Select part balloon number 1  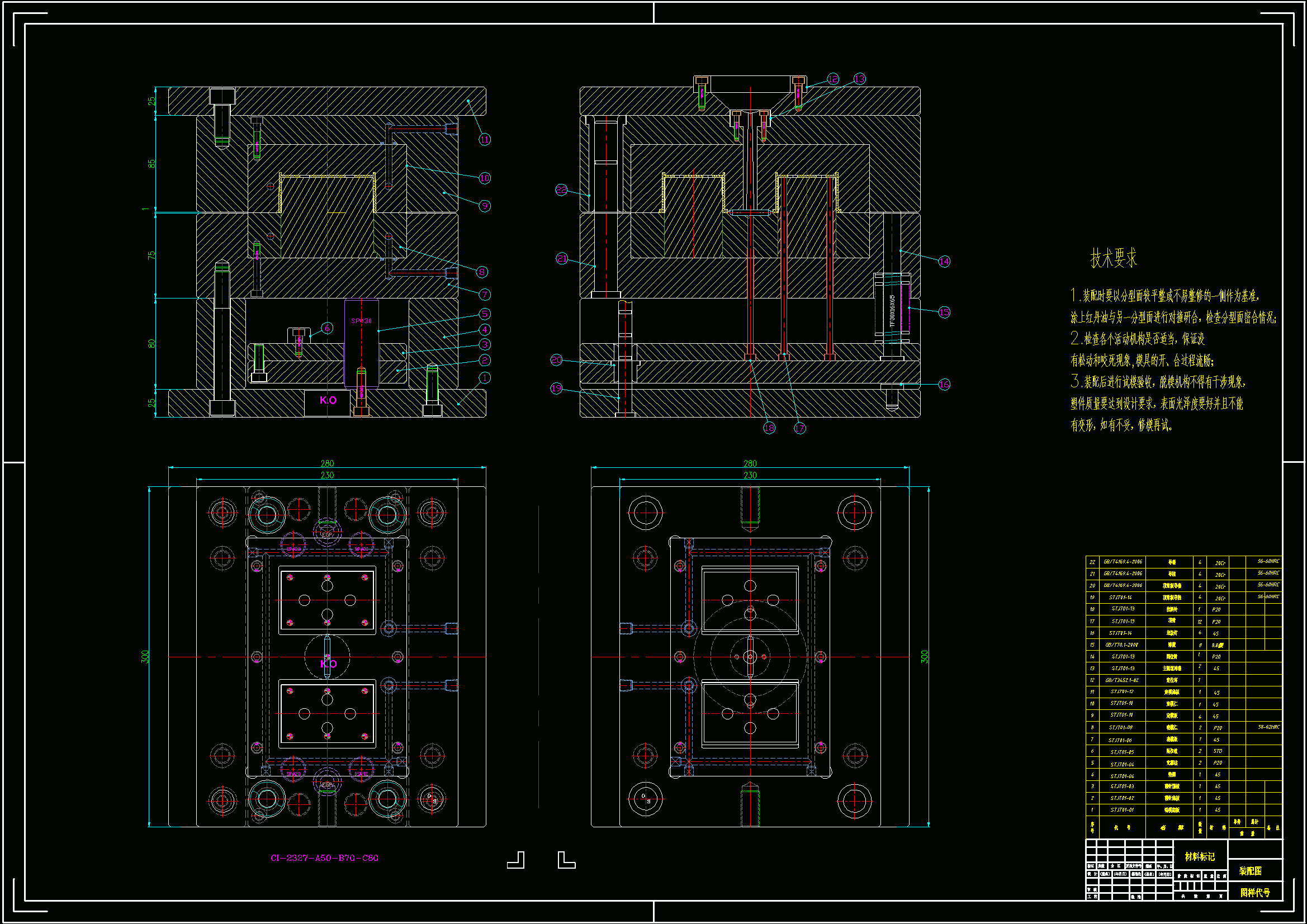[484, 378]
